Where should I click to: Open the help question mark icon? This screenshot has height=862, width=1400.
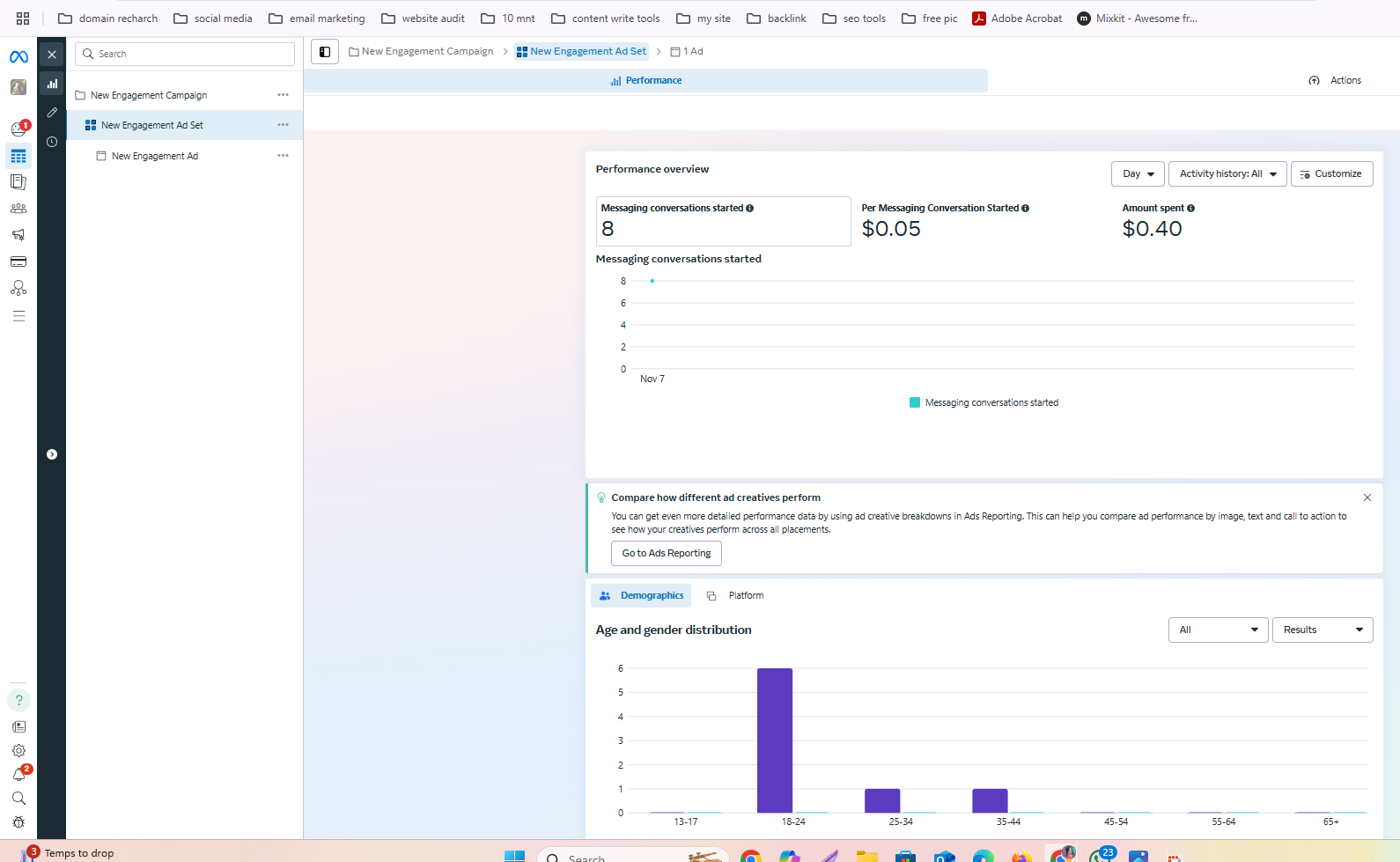click(18, 700)
